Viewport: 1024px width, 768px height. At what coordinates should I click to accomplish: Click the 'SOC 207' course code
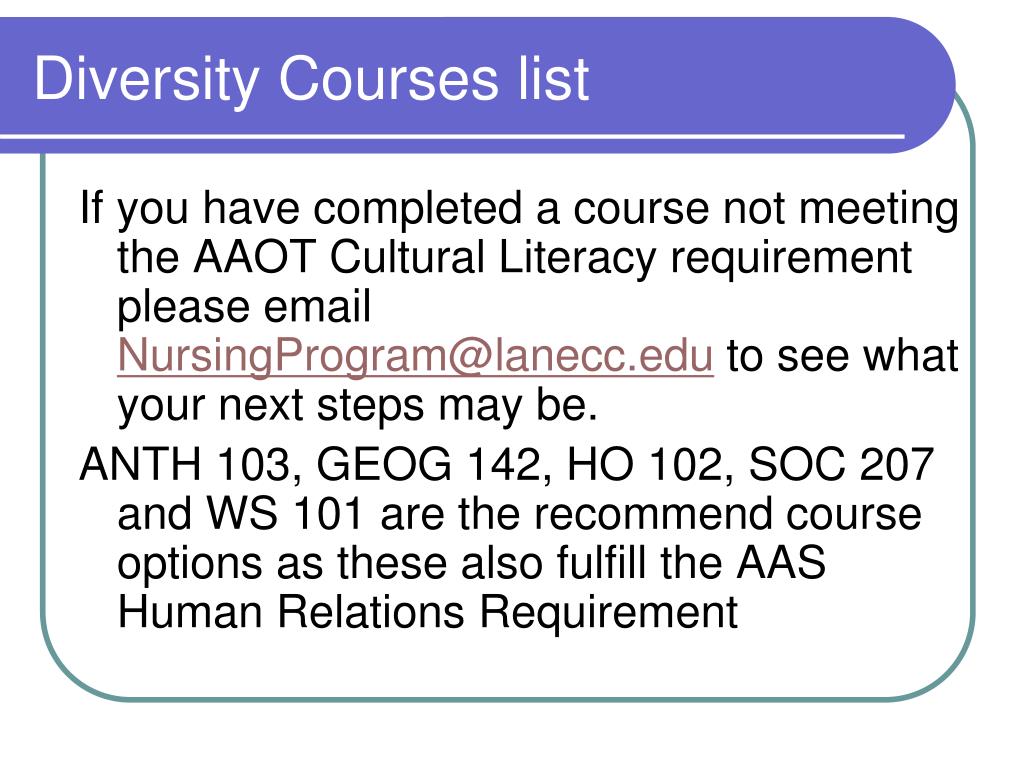[x=841, y=465]
